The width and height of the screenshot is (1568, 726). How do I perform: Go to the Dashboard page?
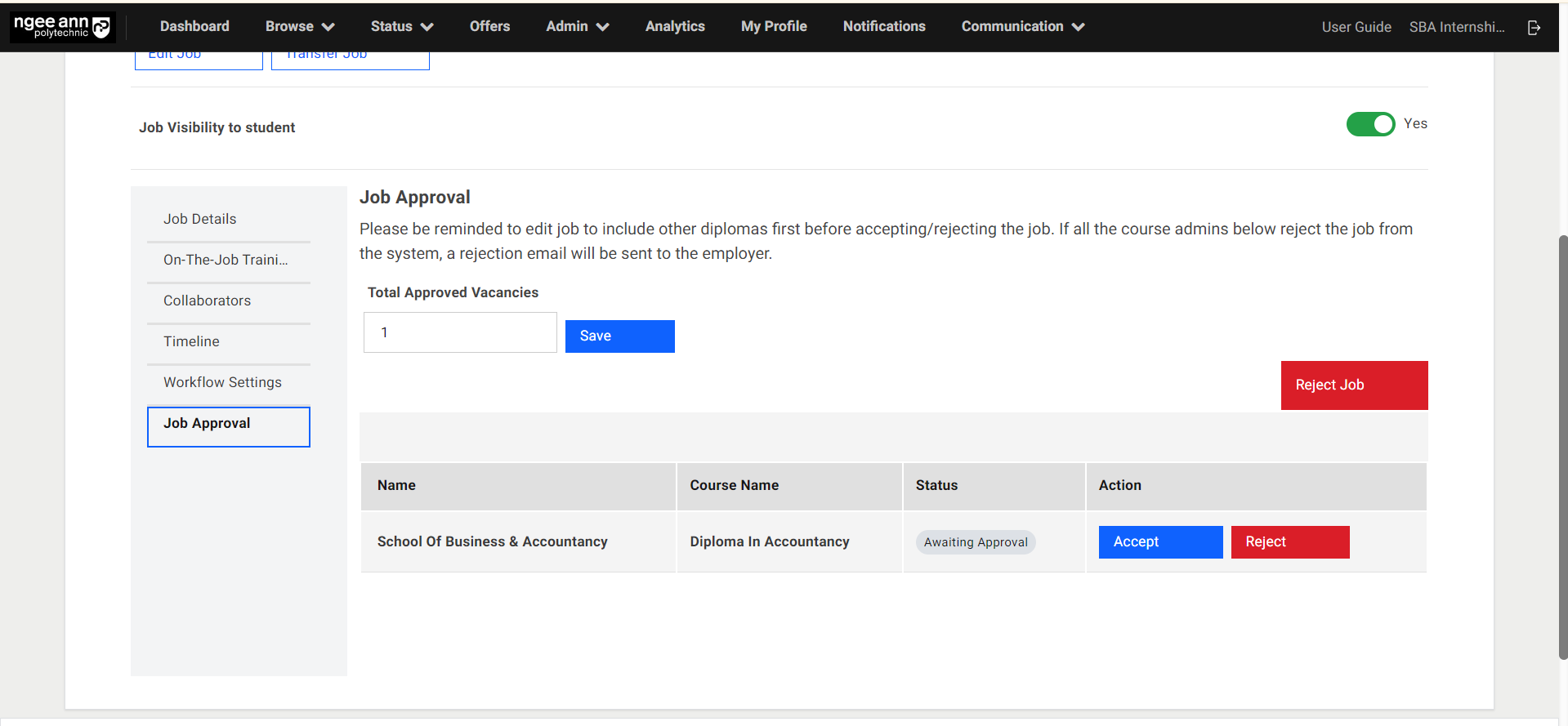(194, 27)
